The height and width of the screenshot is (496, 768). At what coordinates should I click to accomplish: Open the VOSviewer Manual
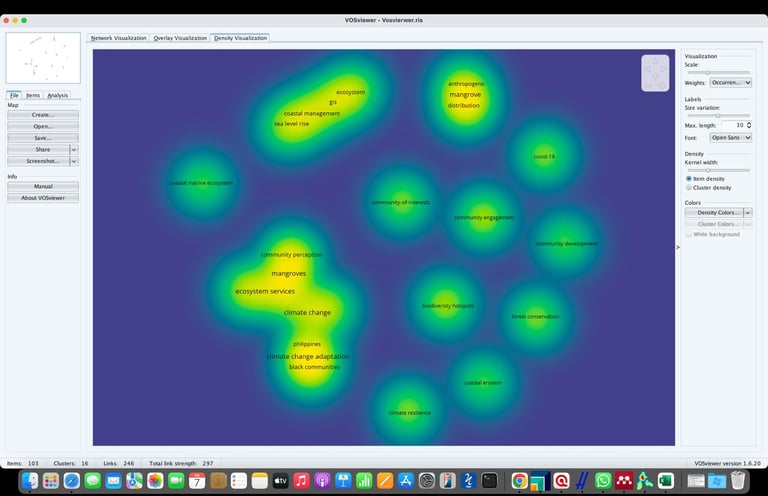coord(43,186)
